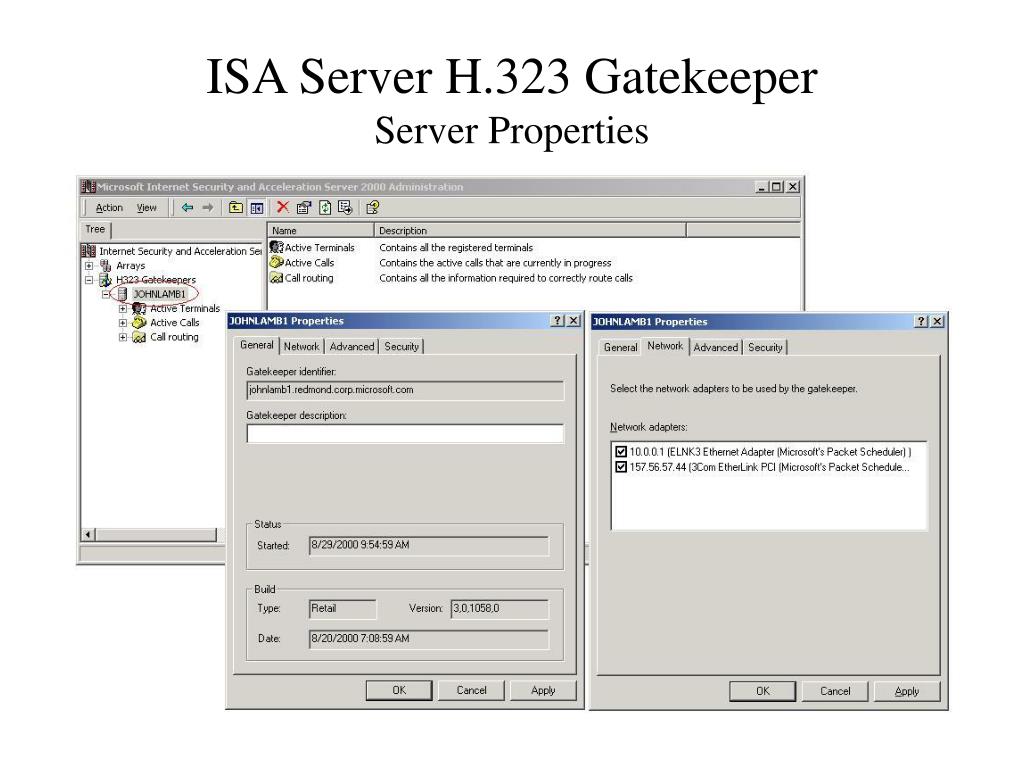Open the Security tab in the Network dialog

click(765, 347)
